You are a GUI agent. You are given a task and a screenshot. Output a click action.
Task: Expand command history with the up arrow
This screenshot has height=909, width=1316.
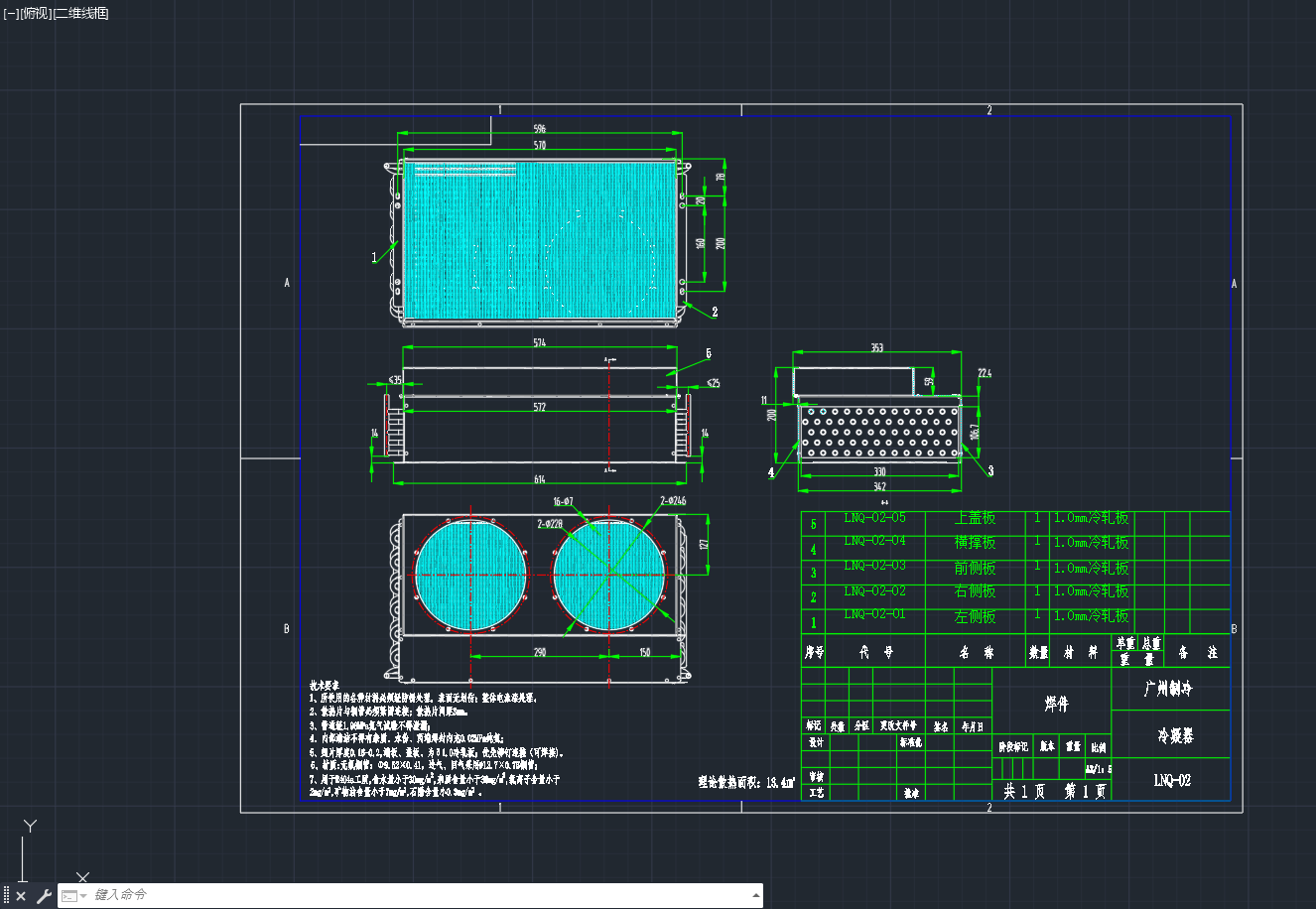[756, 896]
